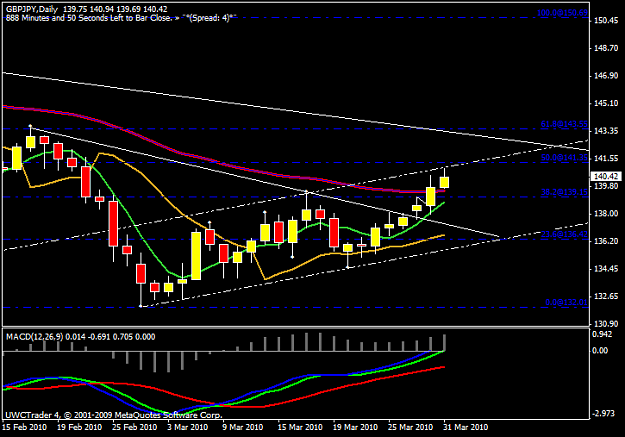Screen dimensions: 625x437
Task: Click the 141.55 price axis label
Action: point(606,158)
